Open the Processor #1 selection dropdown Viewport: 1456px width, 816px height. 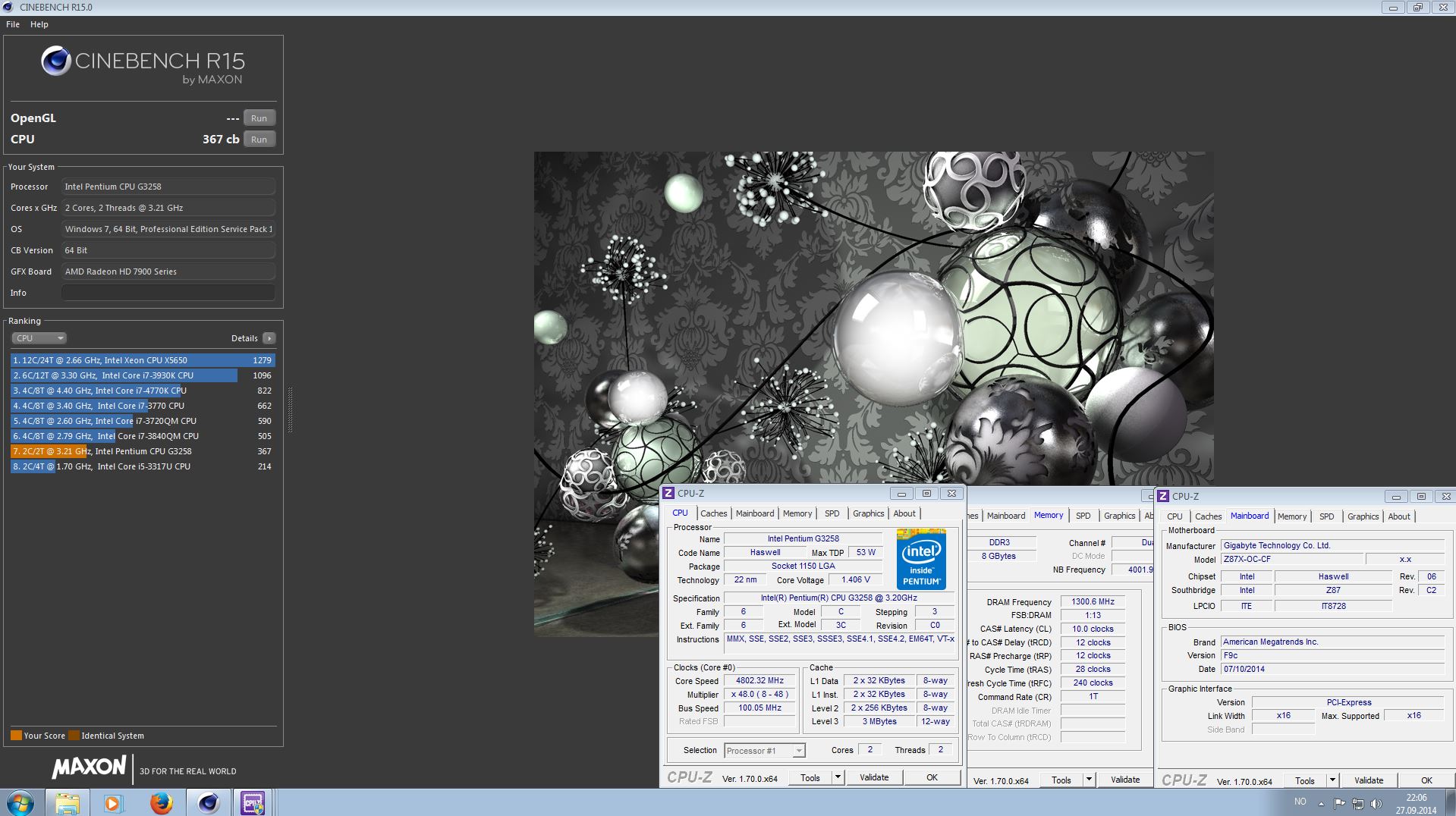click(x=764, y=751)
